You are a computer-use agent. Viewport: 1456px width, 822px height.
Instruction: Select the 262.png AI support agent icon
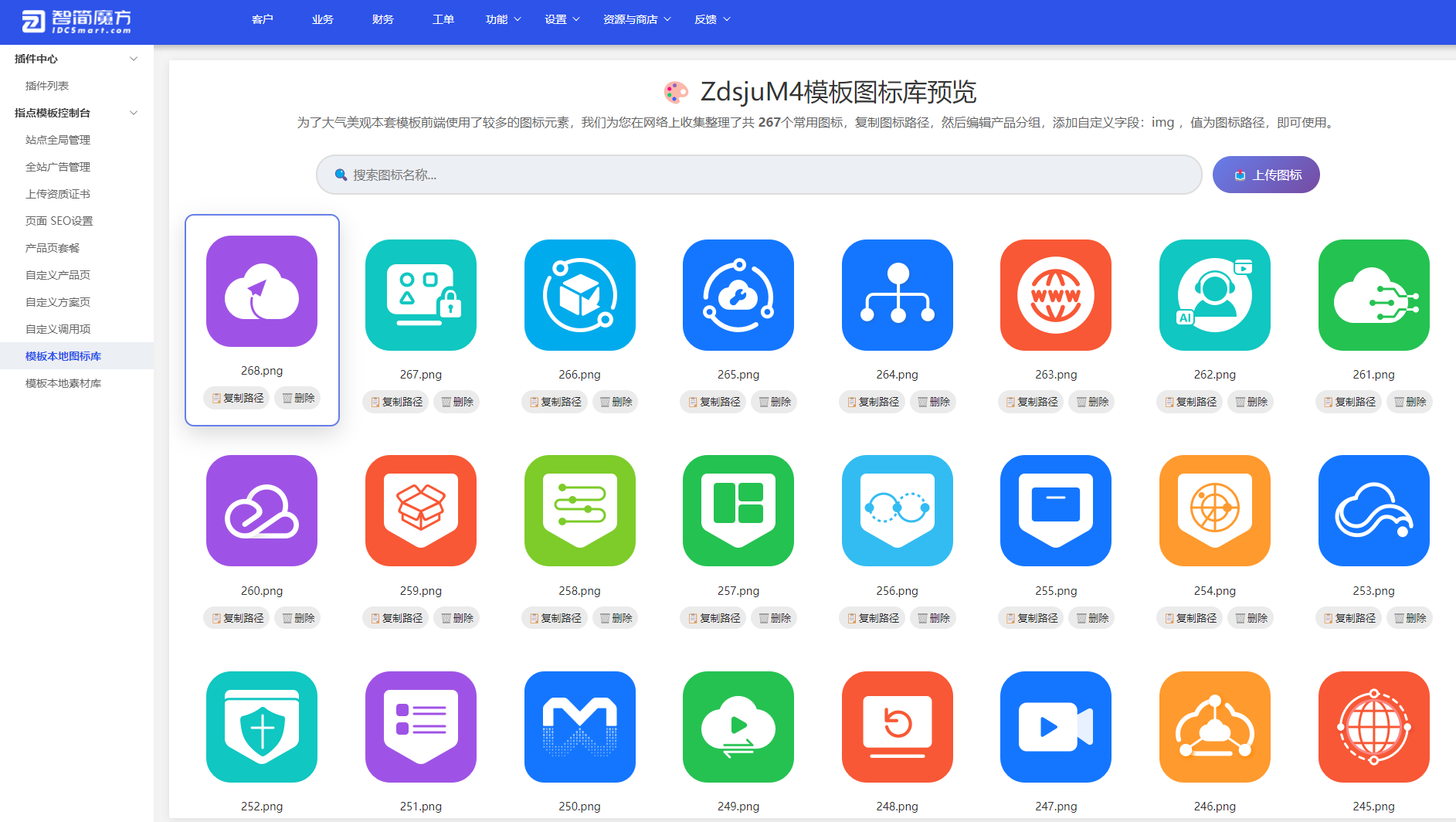[1215, 295]
